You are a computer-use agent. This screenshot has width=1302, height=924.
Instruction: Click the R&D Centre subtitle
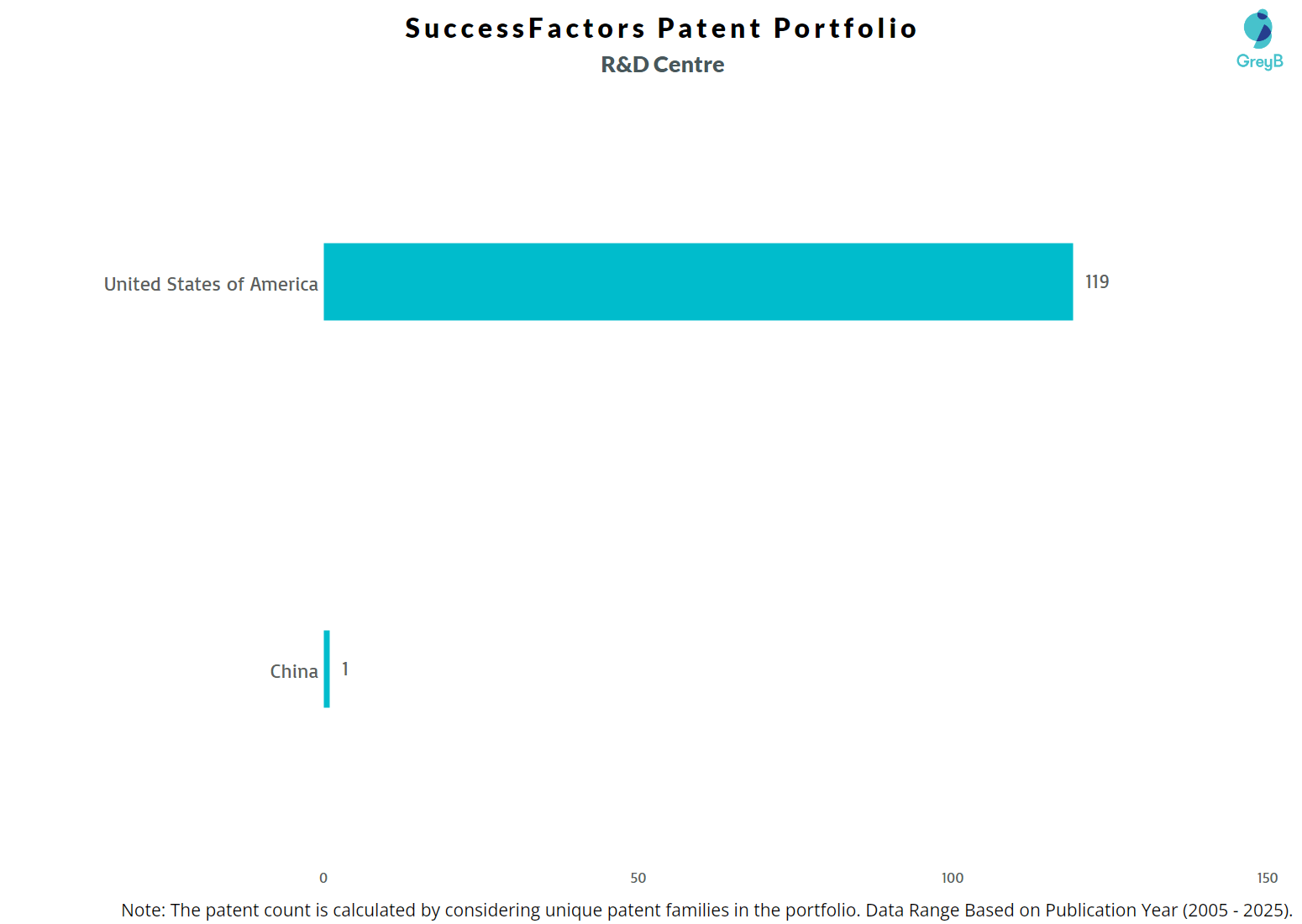[x=663, y=65]
